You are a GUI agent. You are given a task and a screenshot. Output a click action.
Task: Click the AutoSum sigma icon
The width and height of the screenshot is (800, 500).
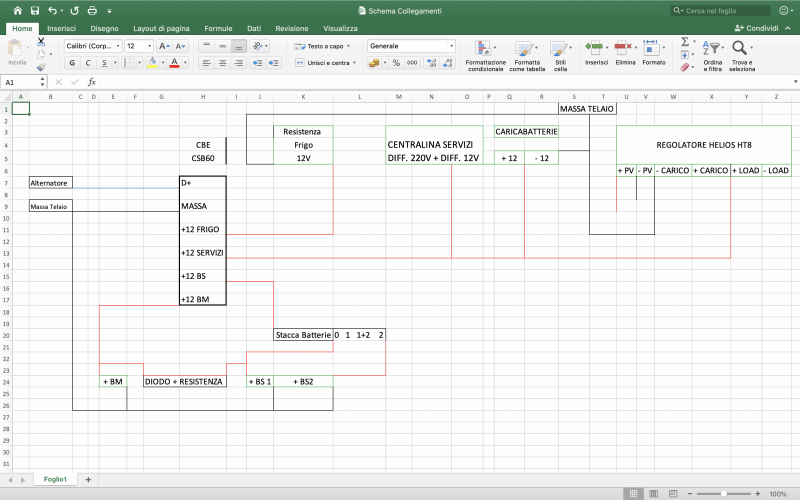685,42
